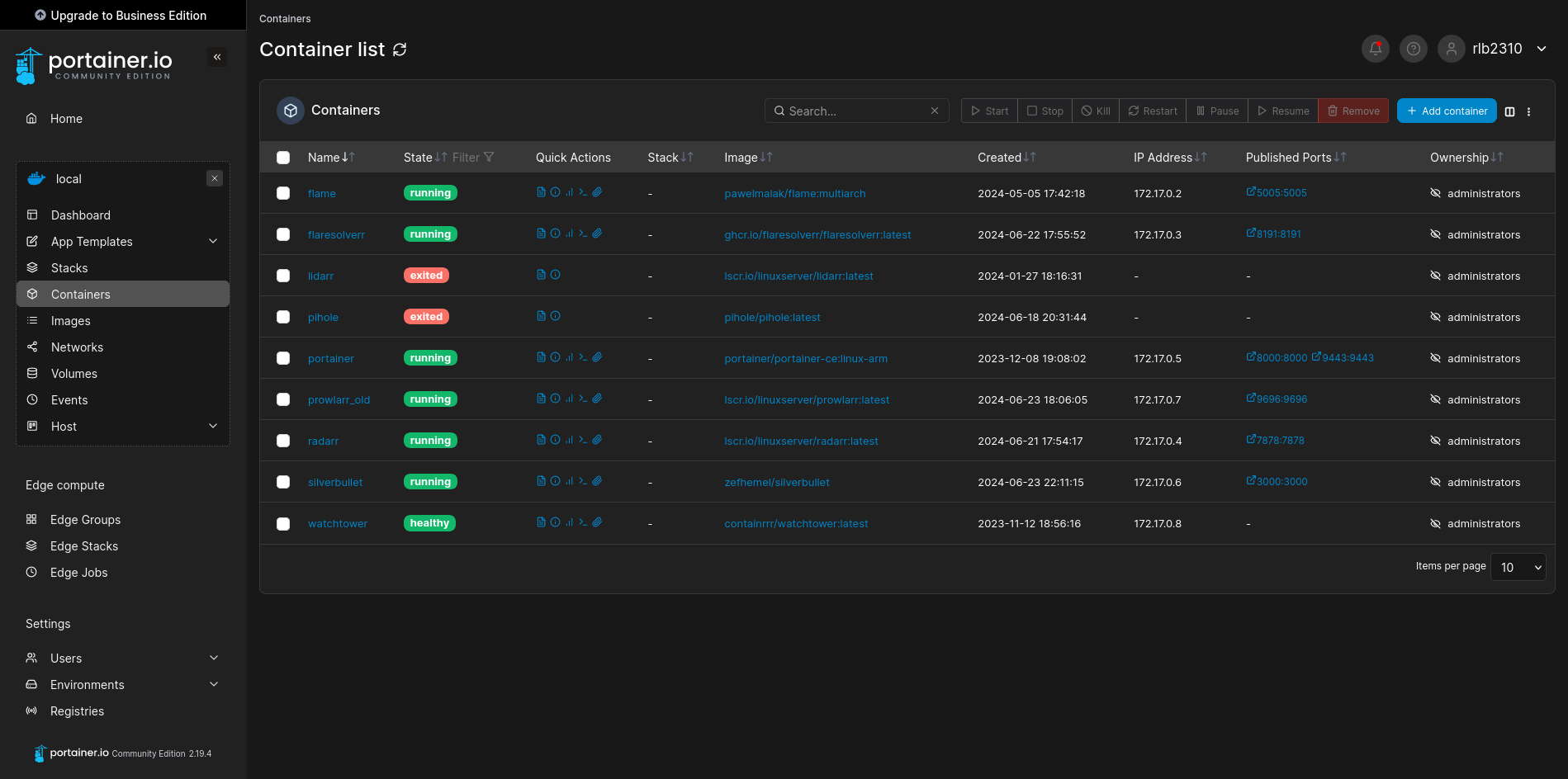This screenshot has width=1568, height=779.
Task: Go to Dashboard
Action: [x=123, y=215]
